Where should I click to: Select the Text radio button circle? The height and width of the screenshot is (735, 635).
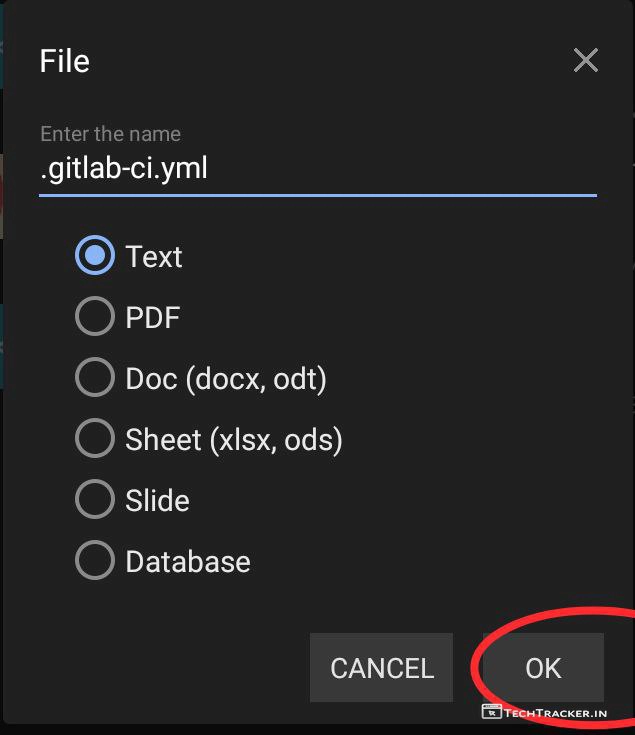95,257
